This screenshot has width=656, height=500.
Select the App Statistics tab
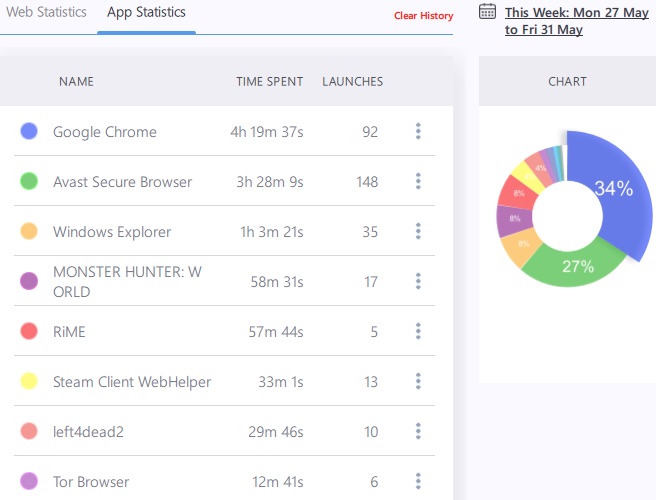[146, 13]
